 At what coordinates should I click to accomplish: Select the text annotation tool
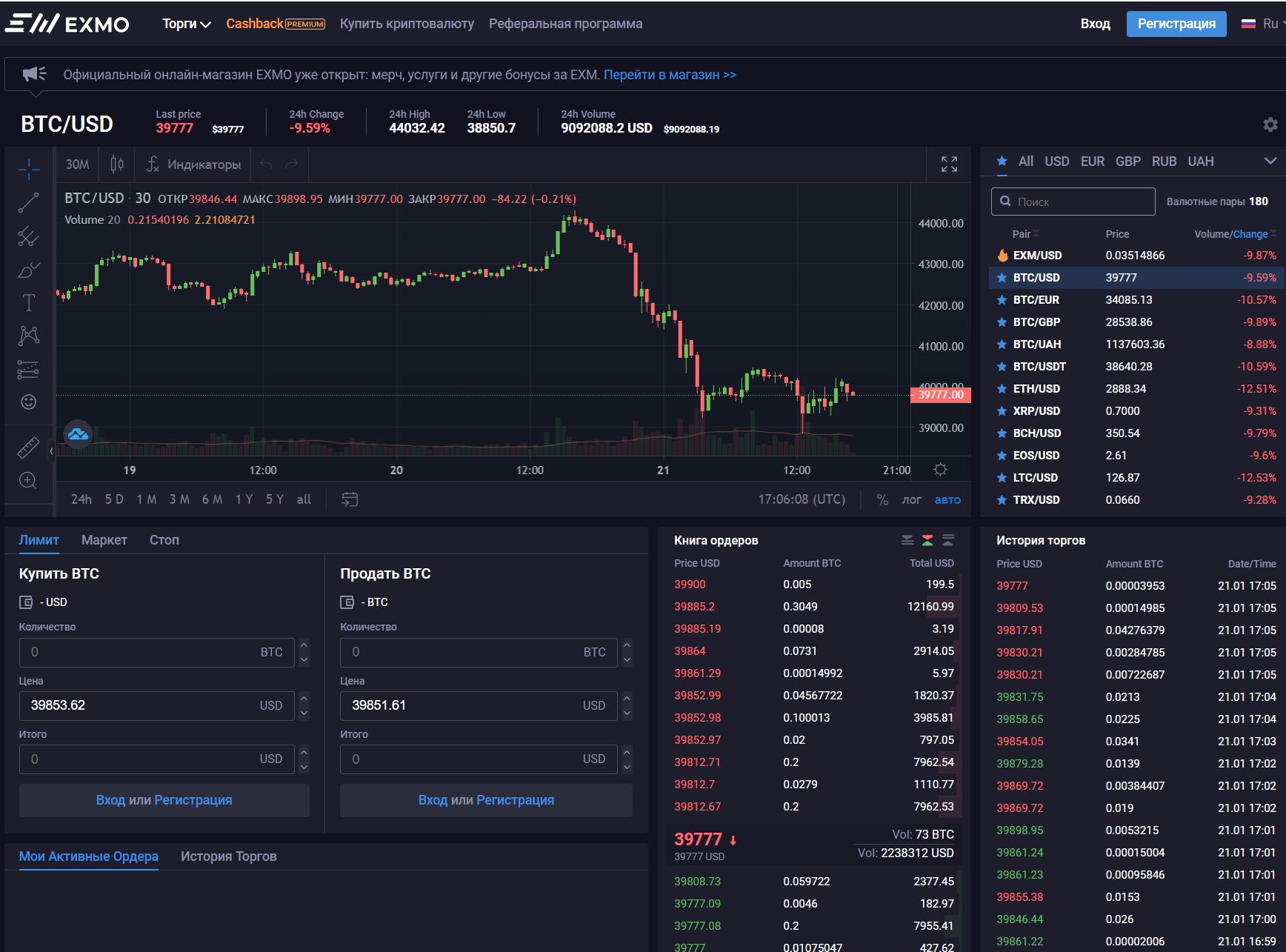29,302
